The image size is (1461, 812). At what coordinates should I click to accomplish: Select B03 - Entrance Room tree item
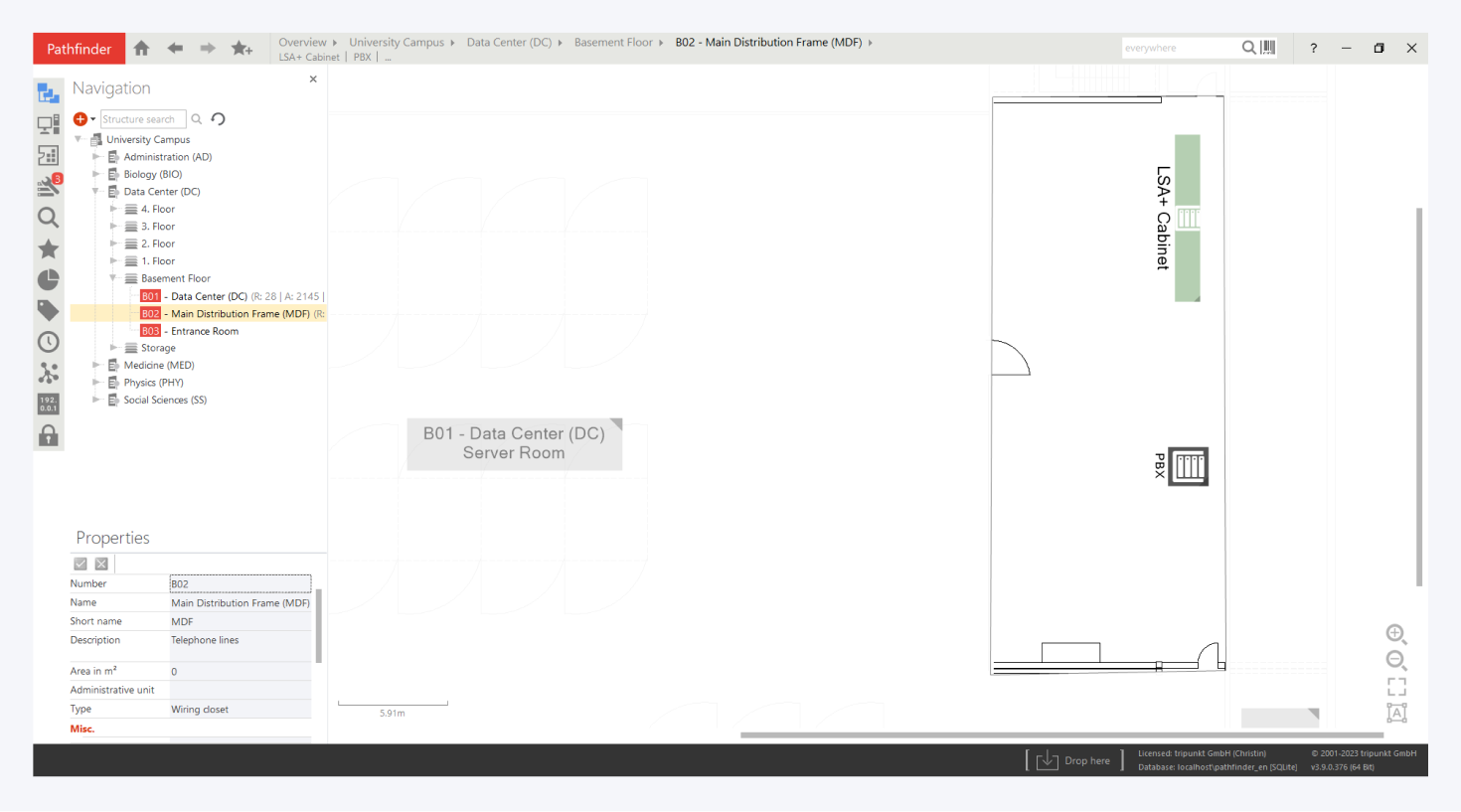tap(204, 331)
